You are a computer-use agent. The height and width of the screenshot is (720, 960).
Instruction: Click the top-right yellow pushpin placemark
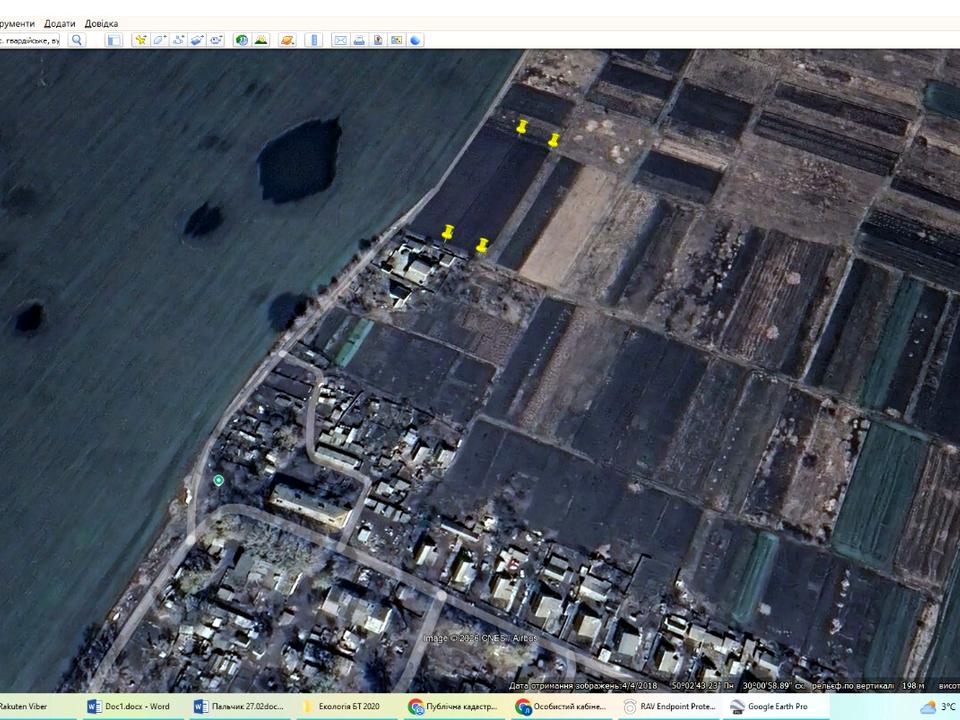click(553, 140)
